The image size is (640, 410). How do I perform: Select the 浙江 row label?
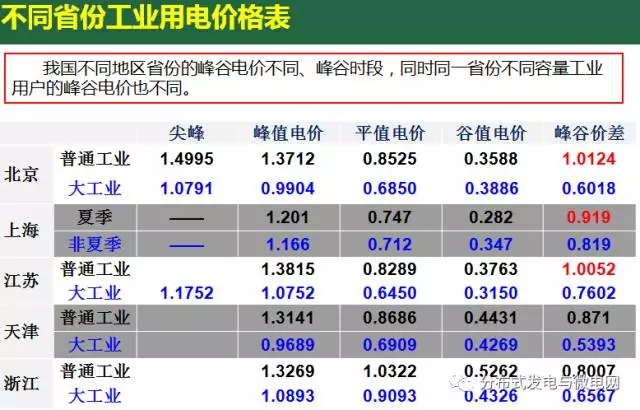click(22, 382)
